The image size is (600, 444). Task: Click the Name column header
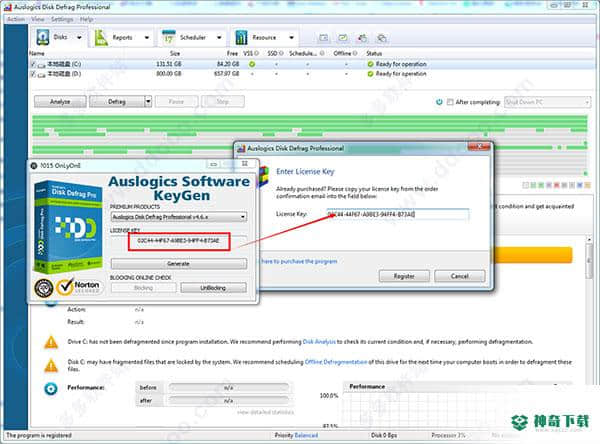coord(37,53)
